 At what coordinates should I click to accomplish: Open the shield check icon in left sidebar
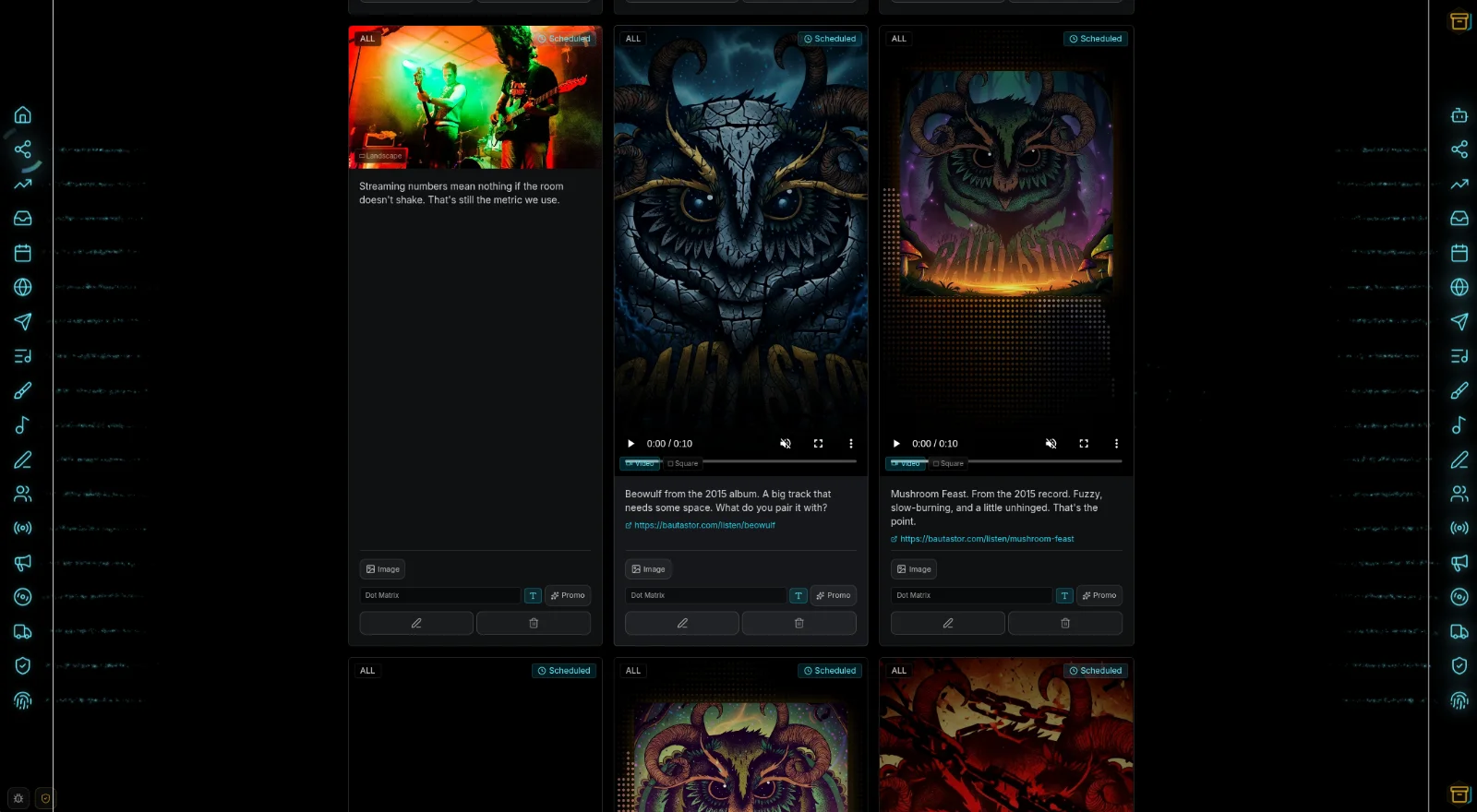23,666
